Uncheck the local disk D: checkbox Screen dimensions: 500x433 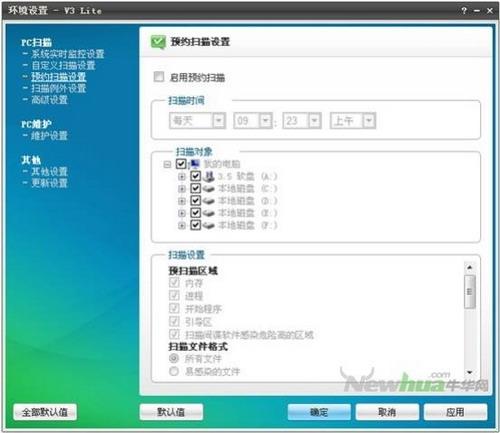tap(196, 201)
